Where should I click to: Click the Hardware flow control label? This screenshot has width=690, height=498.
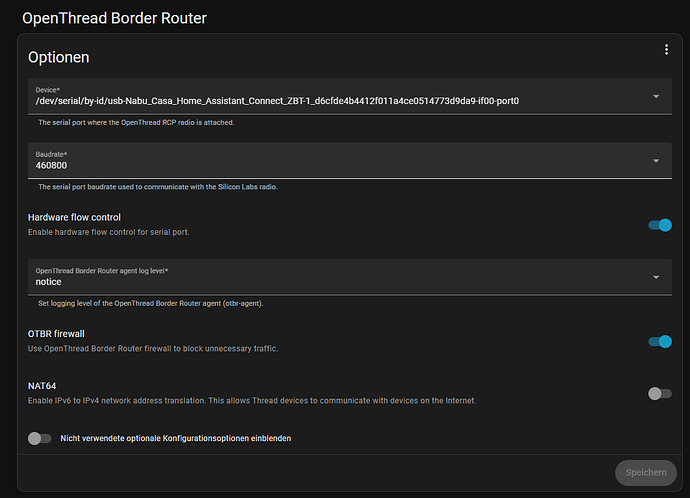click(x=74, y=217)
